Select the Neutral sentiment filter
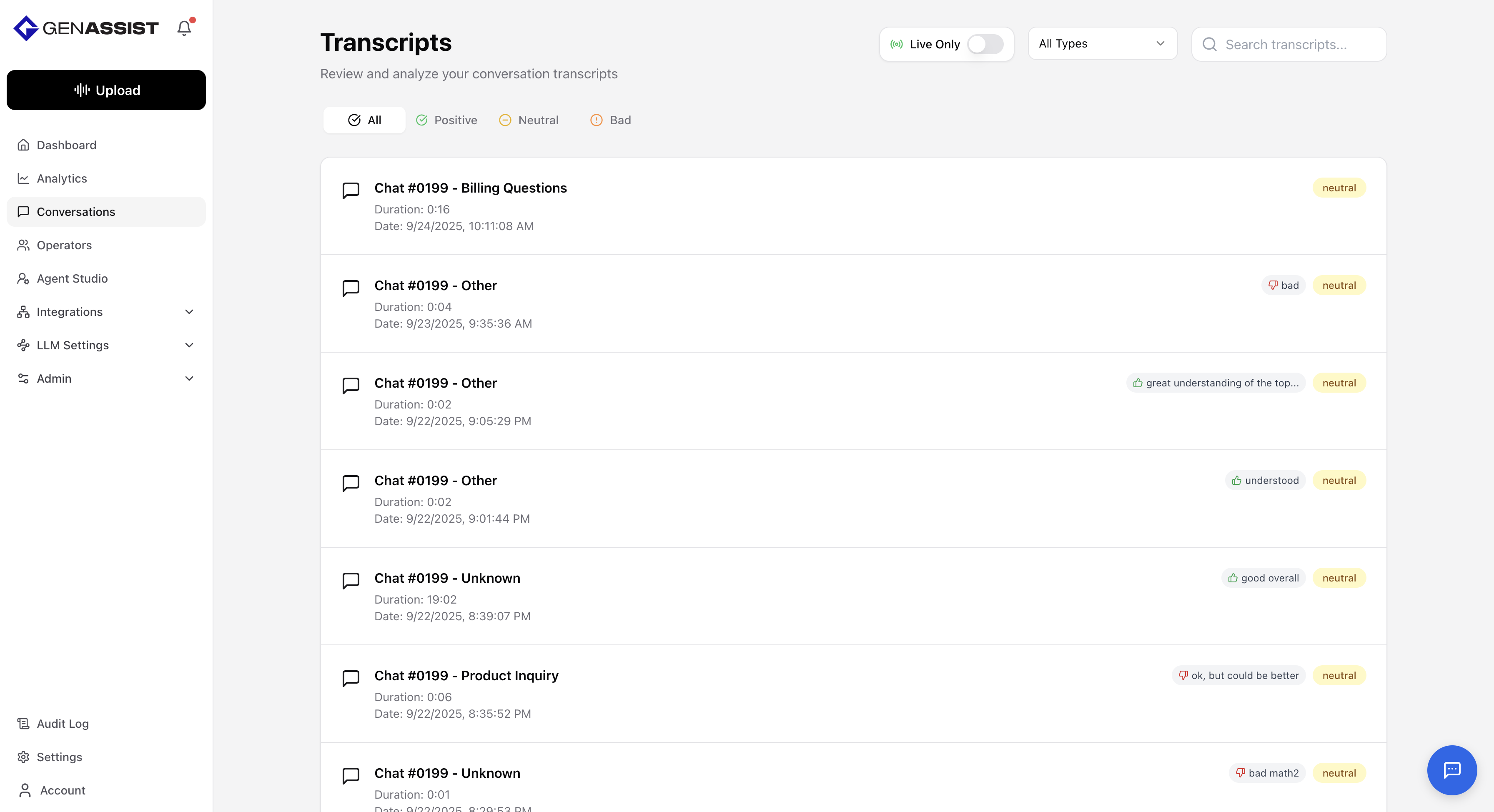Image resolution: width=1494 pixels, height=812 pixels. click(529, 120)
